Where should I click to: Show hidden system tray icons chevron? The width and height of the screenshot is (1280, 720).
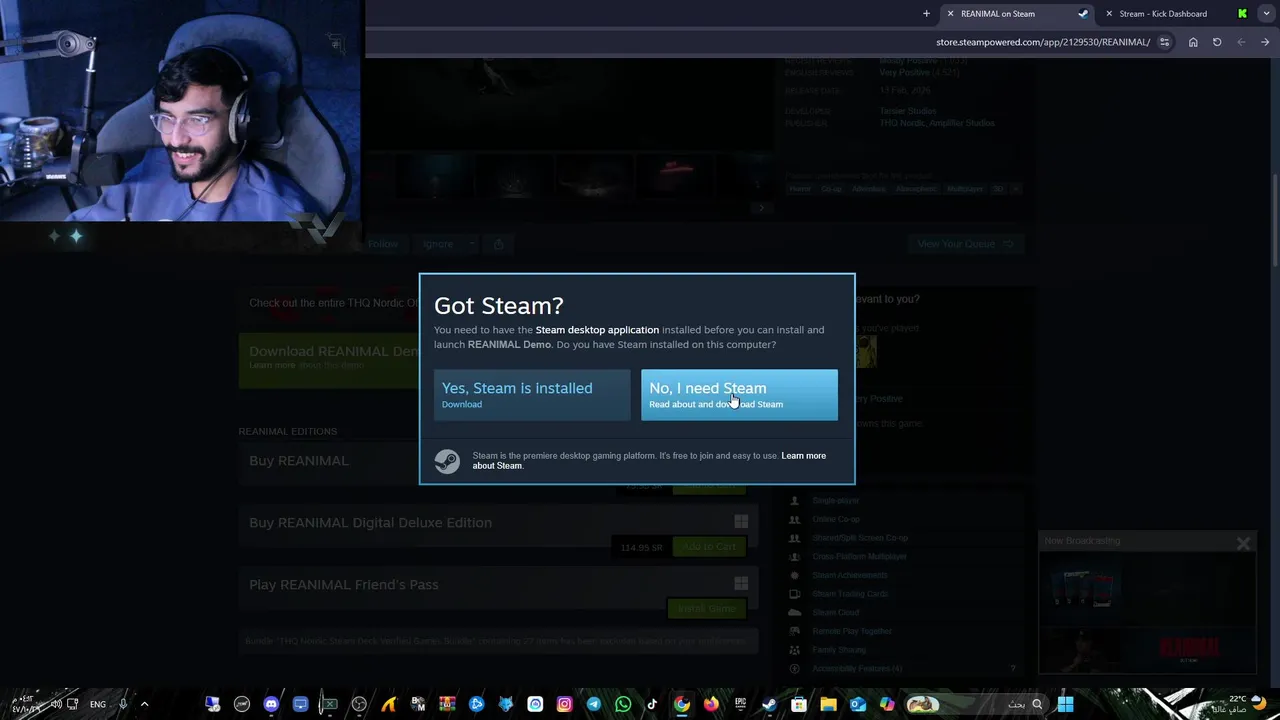(x=144, y=704)
